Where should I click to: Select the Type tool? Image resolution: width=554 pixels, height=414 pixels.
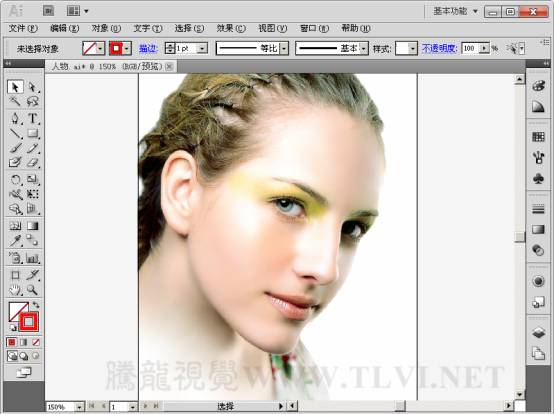pos(32,118)
